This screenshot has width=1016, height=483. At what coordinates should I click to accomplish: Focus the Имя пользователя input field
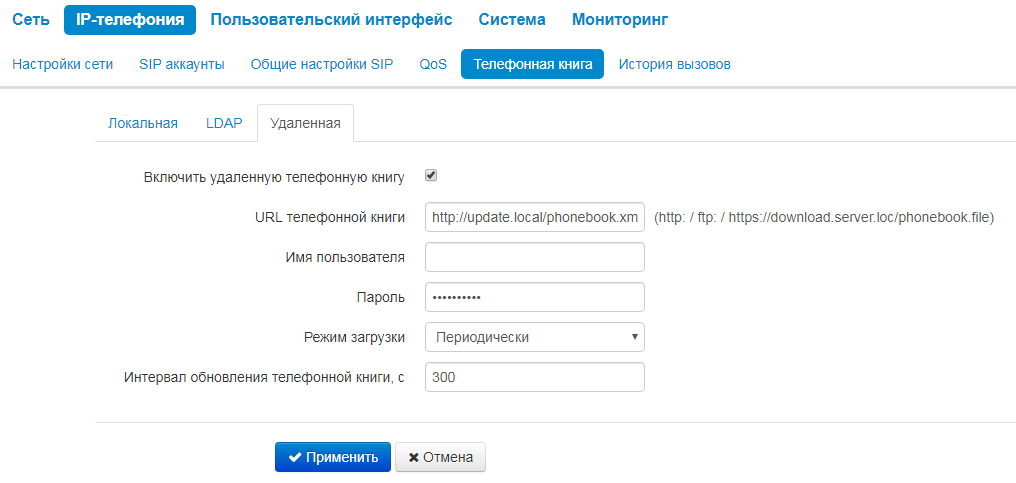534,257
